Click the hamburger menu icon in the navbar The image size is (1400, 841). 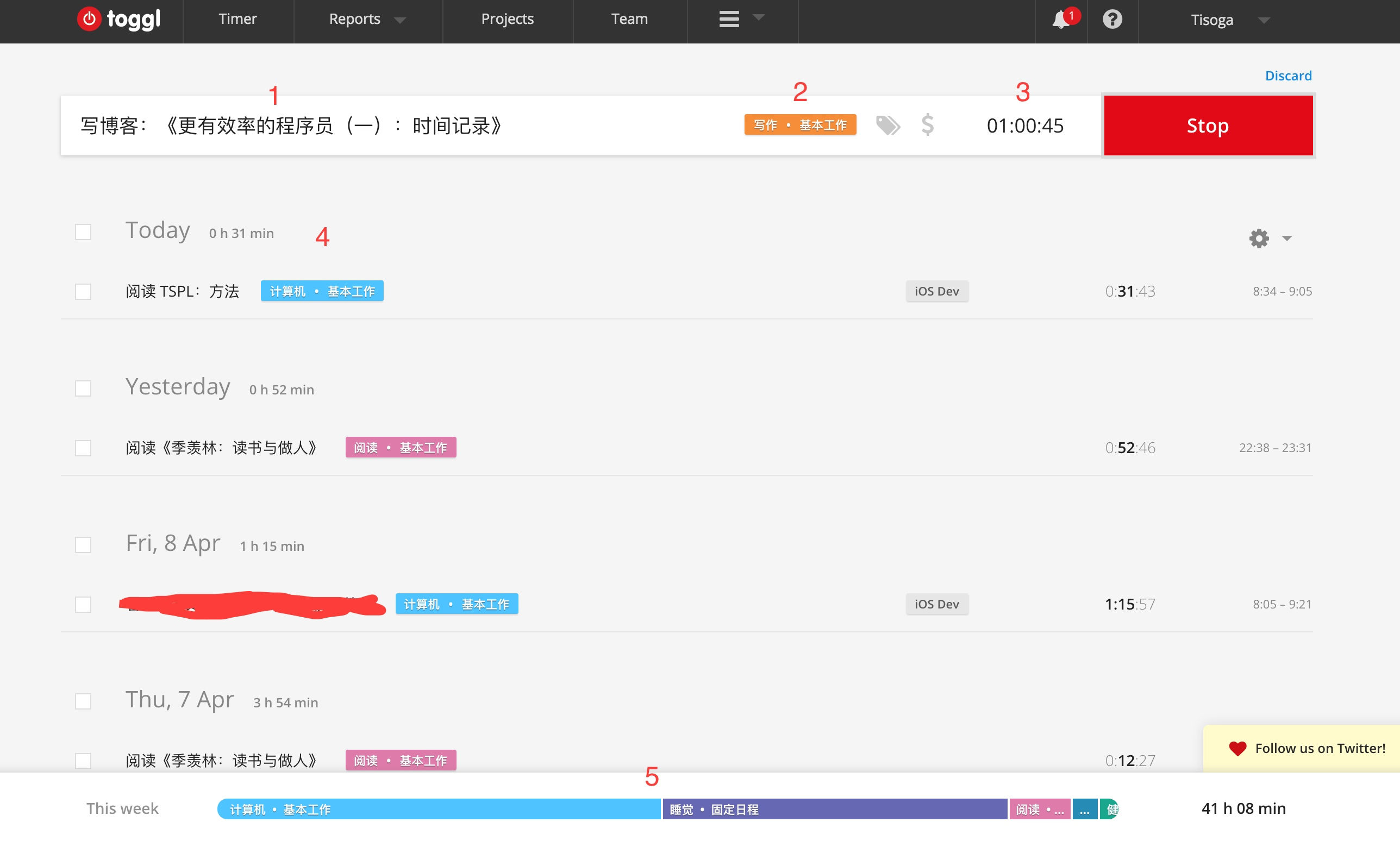pyautogui.click(x=729, y=19)
